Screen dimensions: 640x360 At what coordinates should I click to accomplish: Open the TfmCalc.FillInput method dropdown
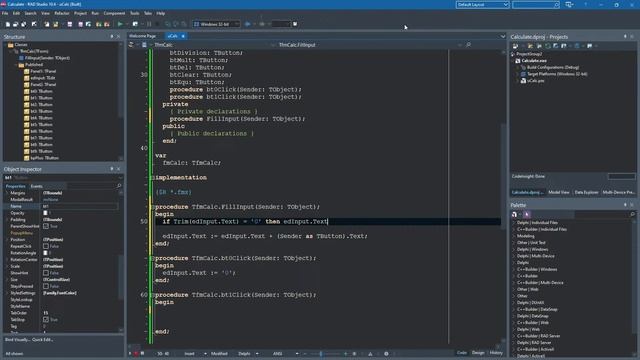[367, 45]
